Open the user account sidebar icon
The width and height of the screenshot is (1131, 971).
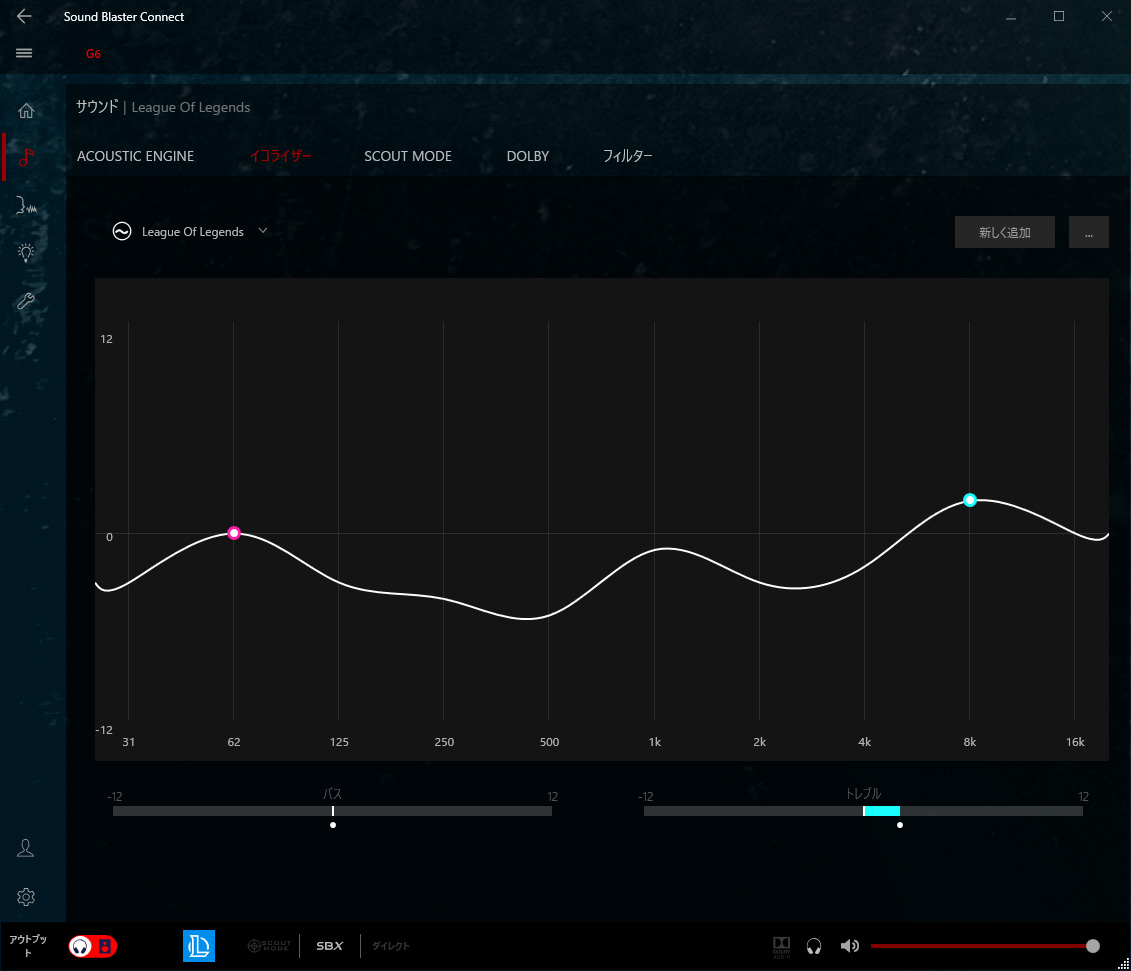25,848
